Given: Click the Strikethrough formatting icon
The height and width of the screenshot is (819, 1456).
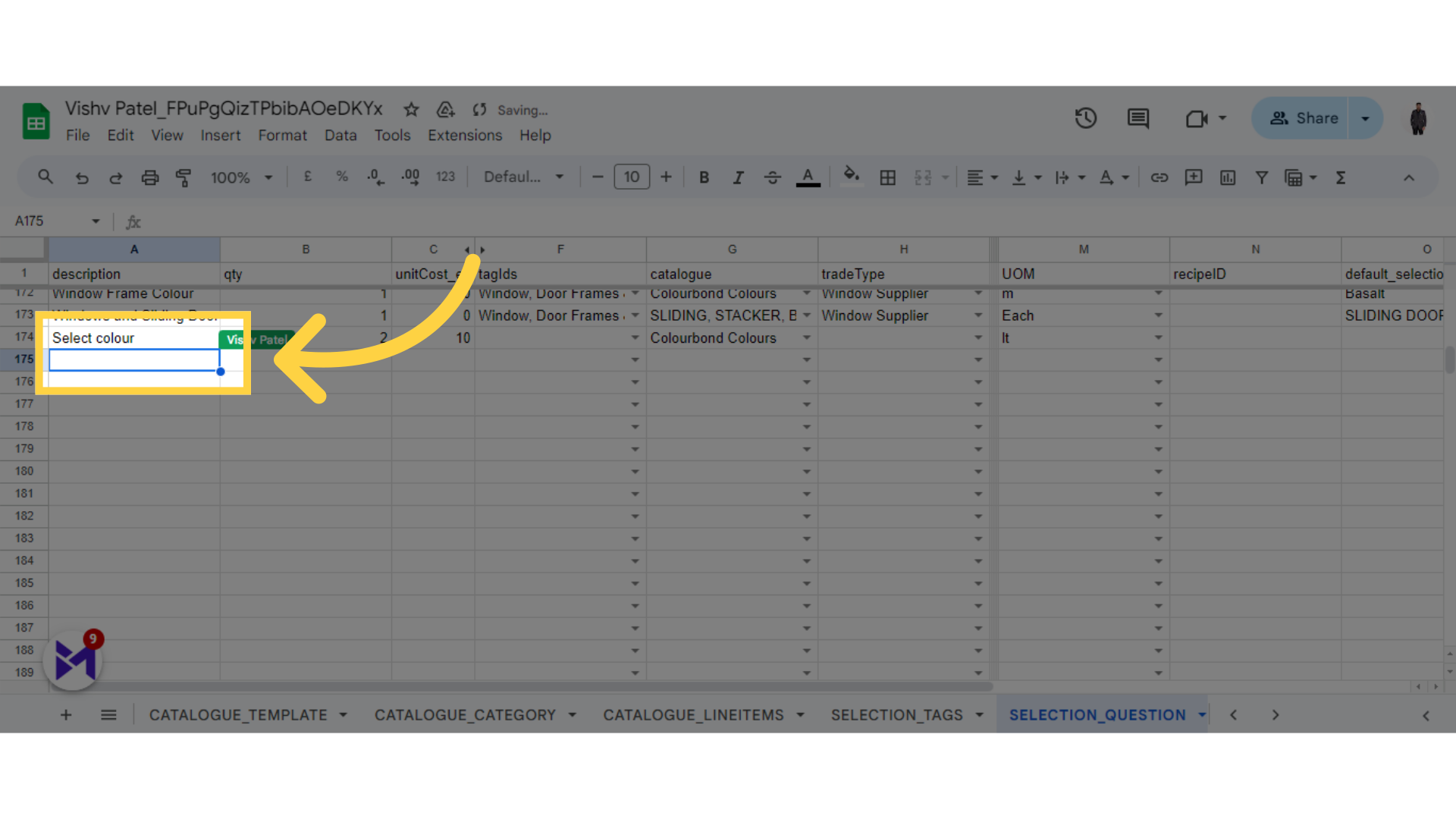Looking at the screenshot, I should 772,177.
